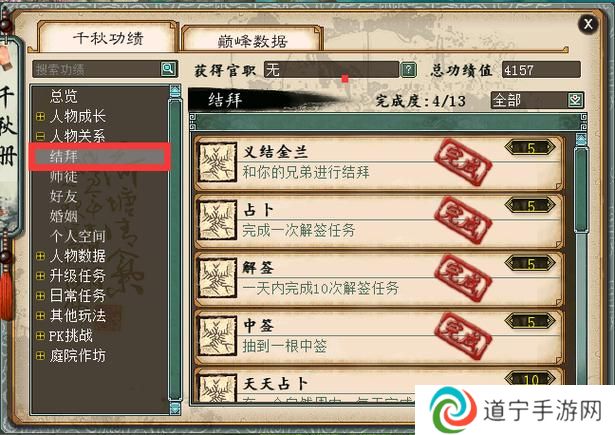Click the 义结金兰 achievement icon
The image size is (615, 435).
(x=217, y=162)
